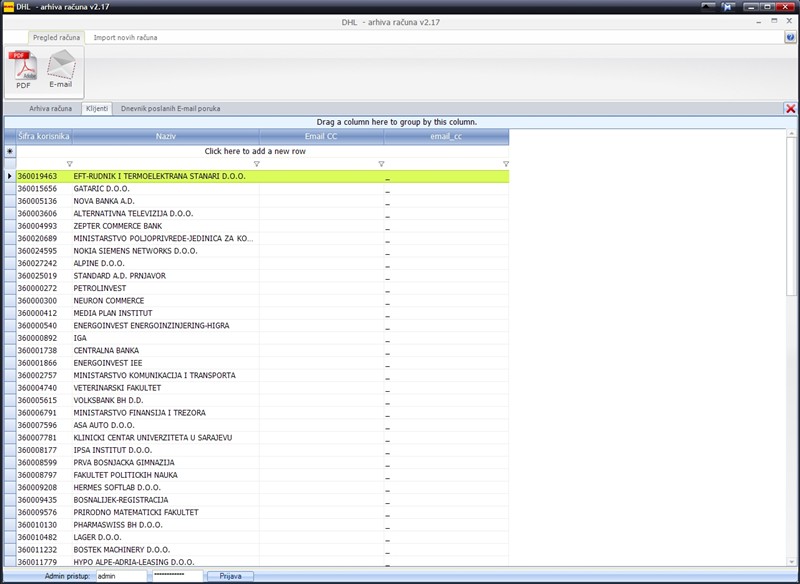Select STANDARD A.D. PRNJAVOR cell

pos(166,276)
